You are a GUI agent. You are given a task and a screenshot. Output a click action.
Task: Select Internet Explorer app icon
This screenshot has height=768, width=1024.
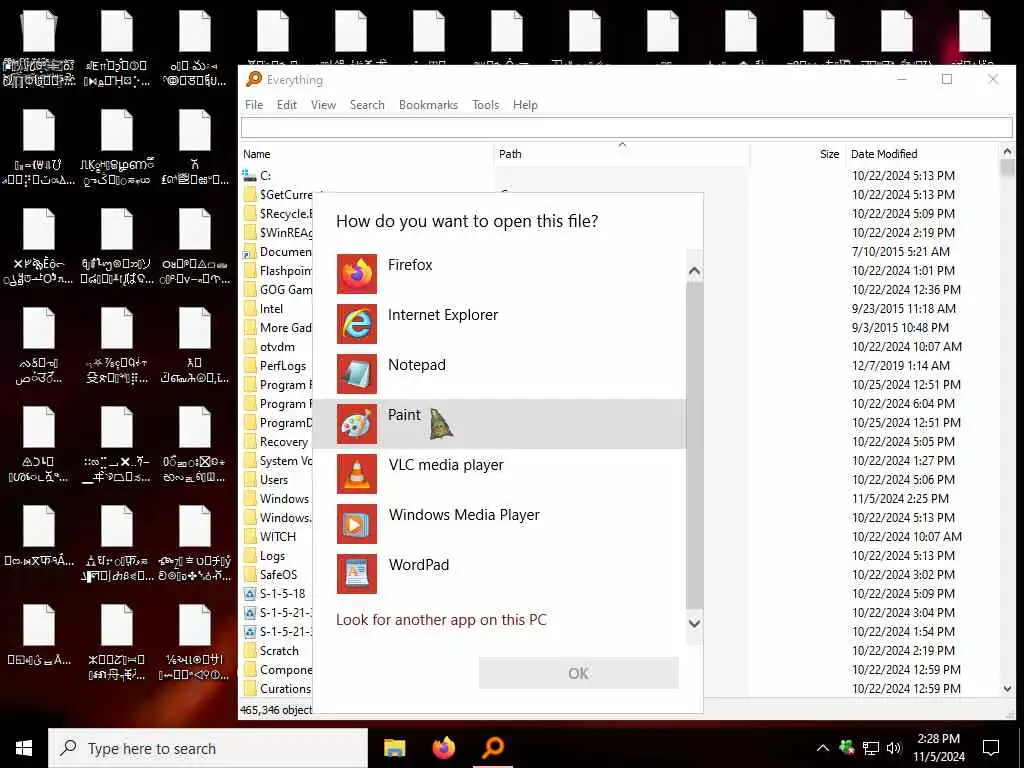(357, 324)
